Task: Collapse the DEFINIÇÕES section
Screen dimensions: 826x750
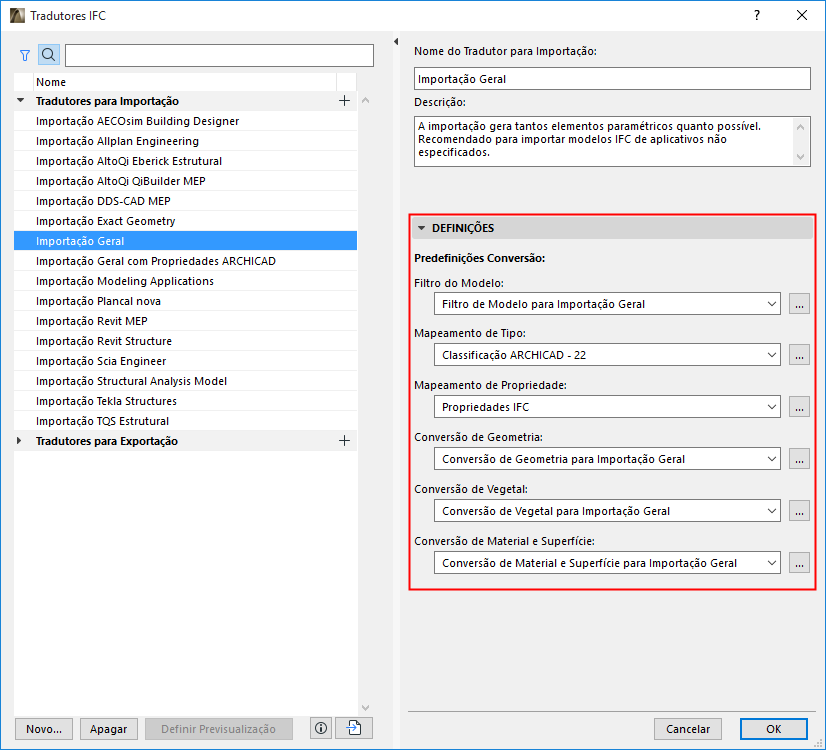Action: tap(421, 228)
